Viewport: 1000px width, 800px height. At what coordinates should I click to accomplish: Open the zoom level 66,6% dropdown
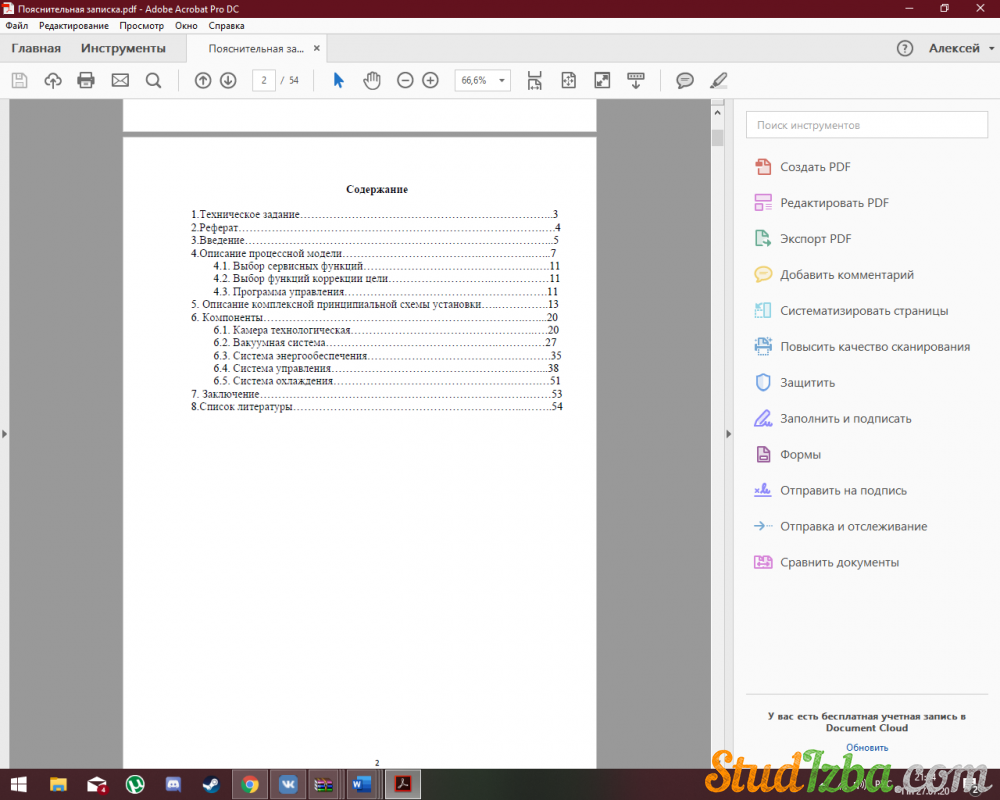click(482, 80)
